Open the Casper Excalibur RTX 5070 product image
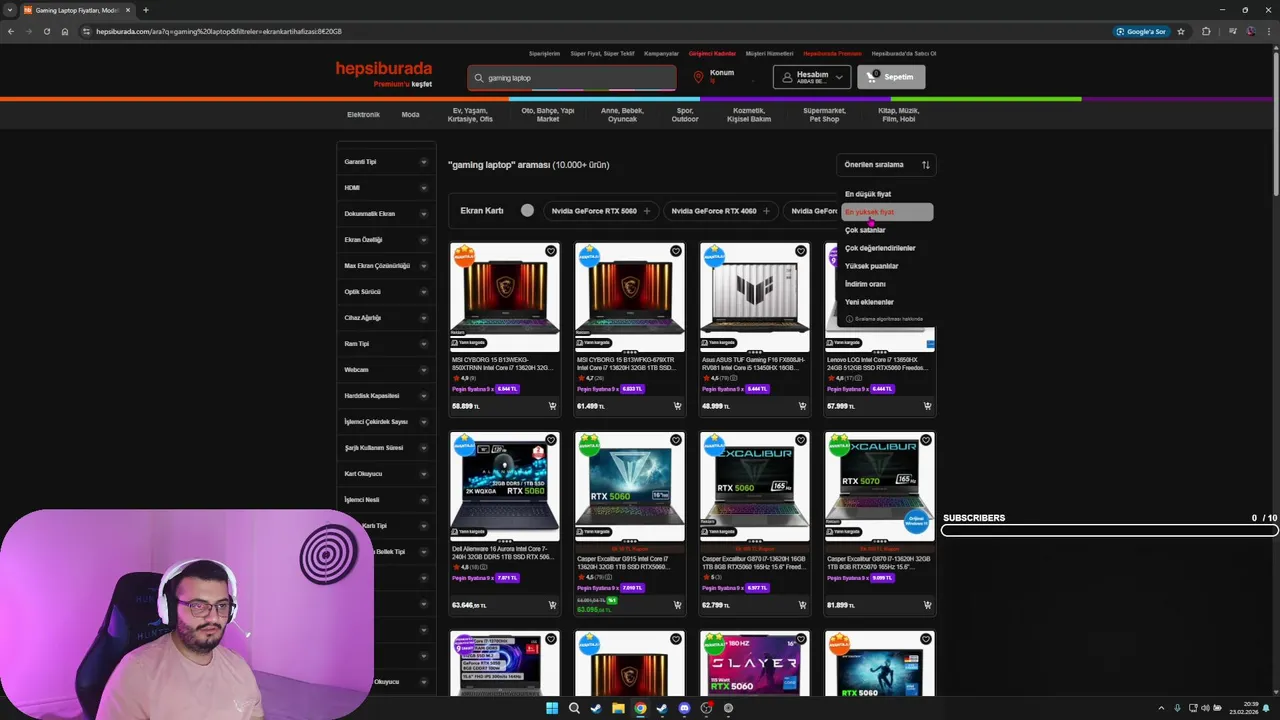Viewport: 1280px width, 720px height. click(879, 487)
